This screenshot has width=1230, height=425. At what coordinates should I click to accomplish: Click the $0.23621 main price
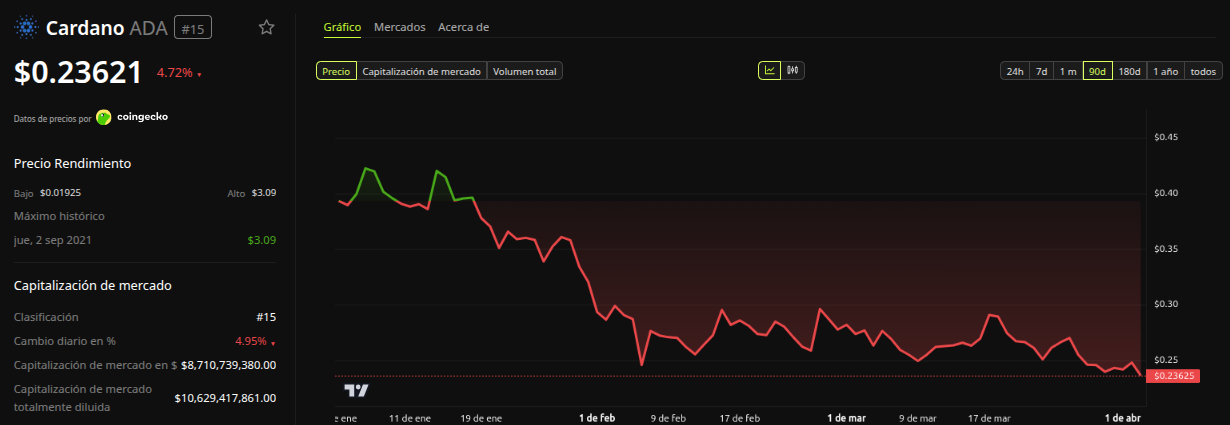coord(79,71)
